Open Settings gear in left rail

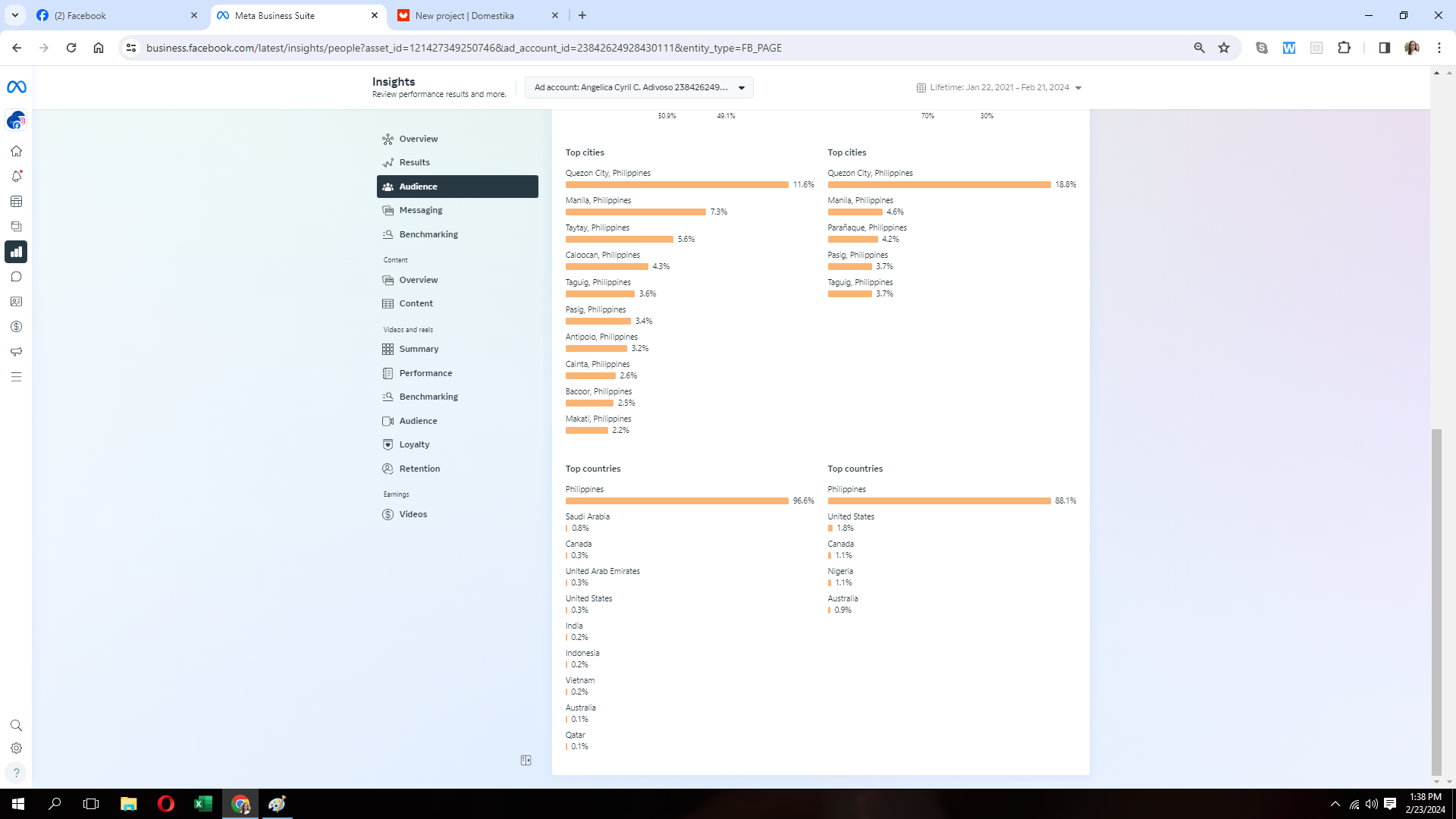pos(16,748)
